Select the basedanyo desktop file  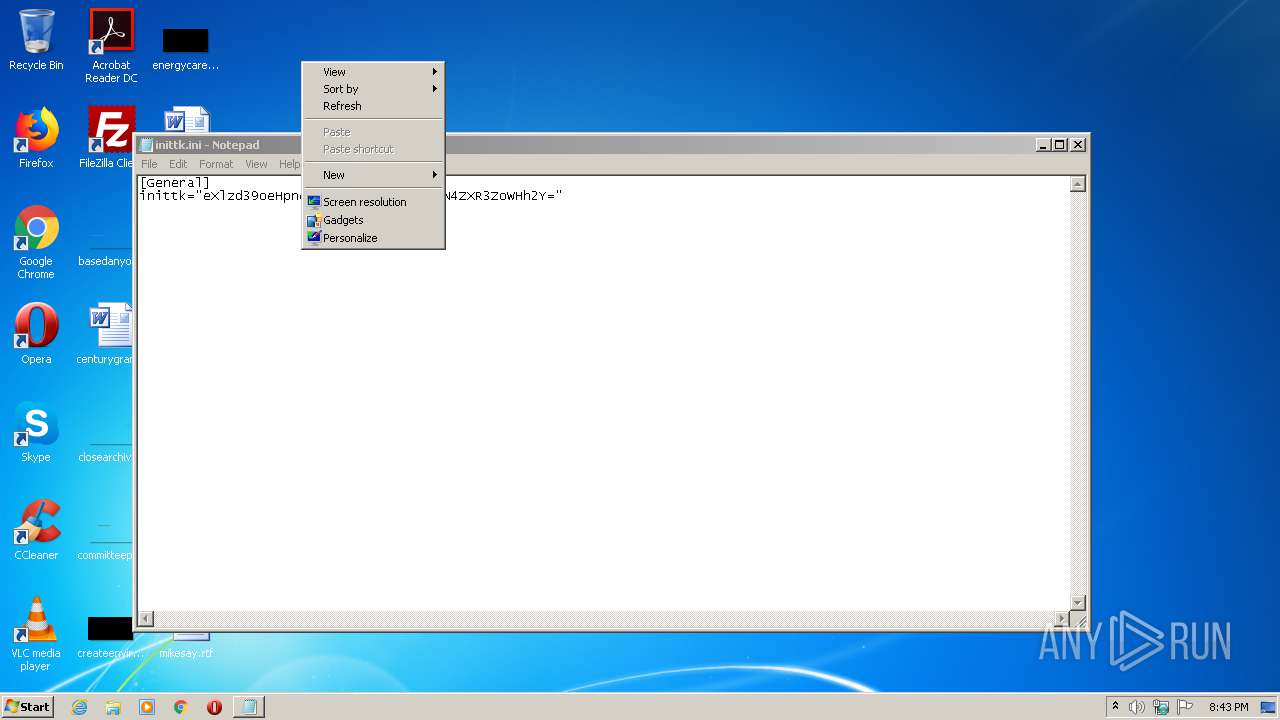pos(106,250)
